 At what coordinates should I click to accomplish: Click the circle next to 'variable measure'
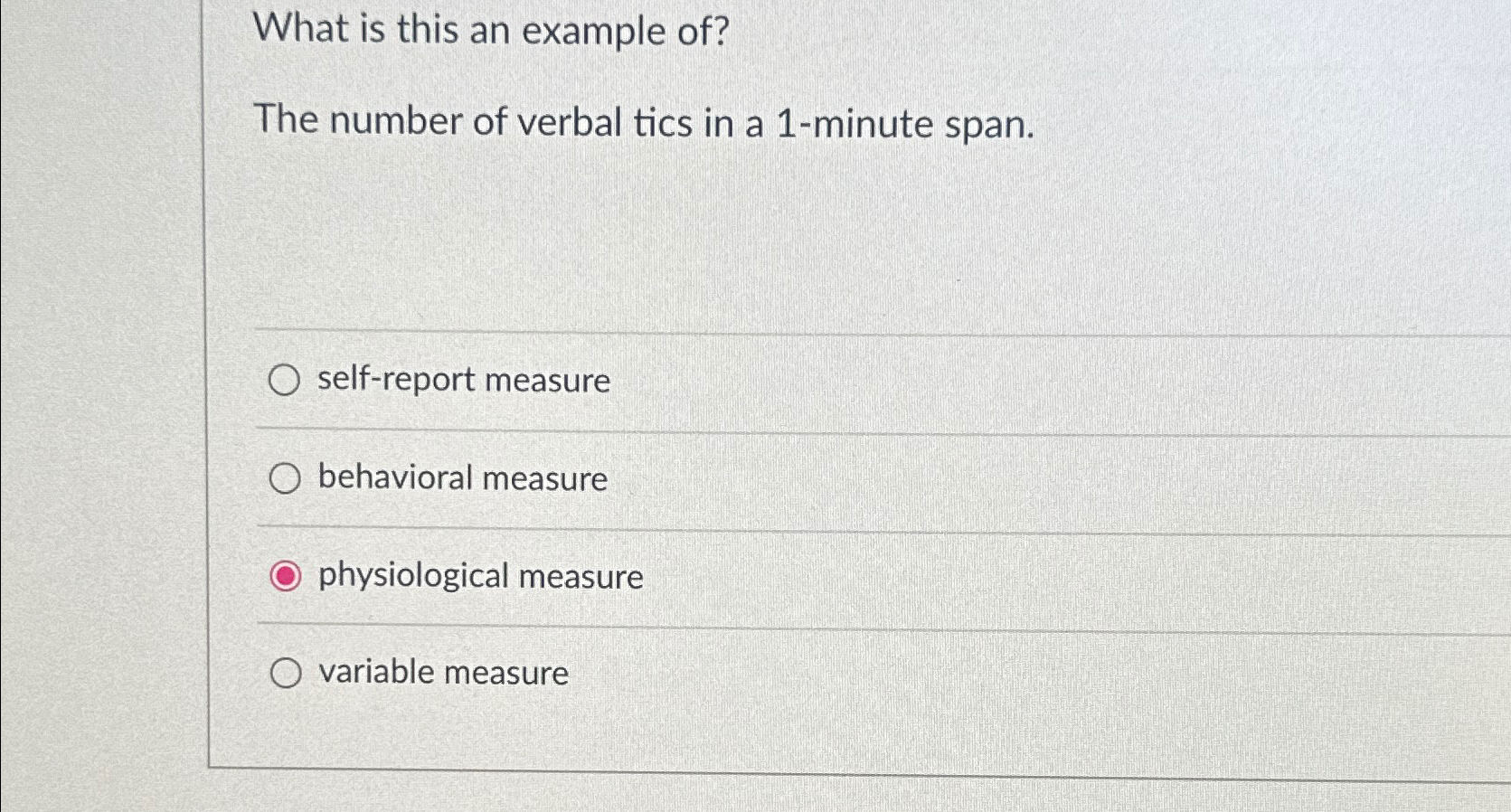(286, 672)
